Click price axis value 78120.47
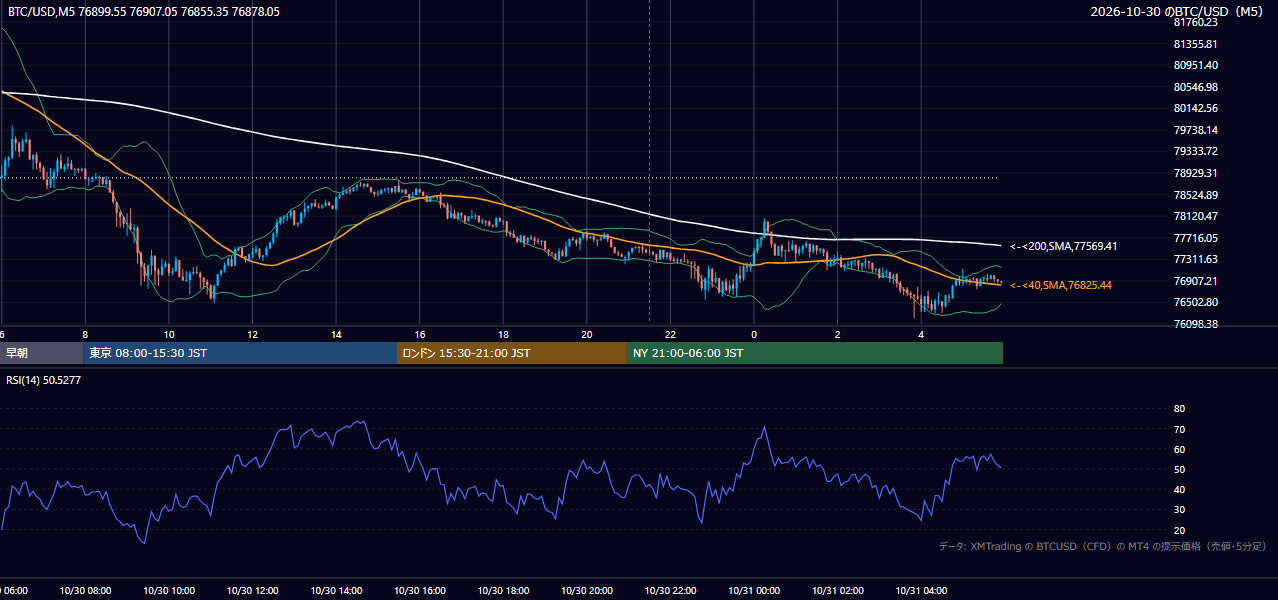This screenshot has height=600, width=1278. point(1195,216)
